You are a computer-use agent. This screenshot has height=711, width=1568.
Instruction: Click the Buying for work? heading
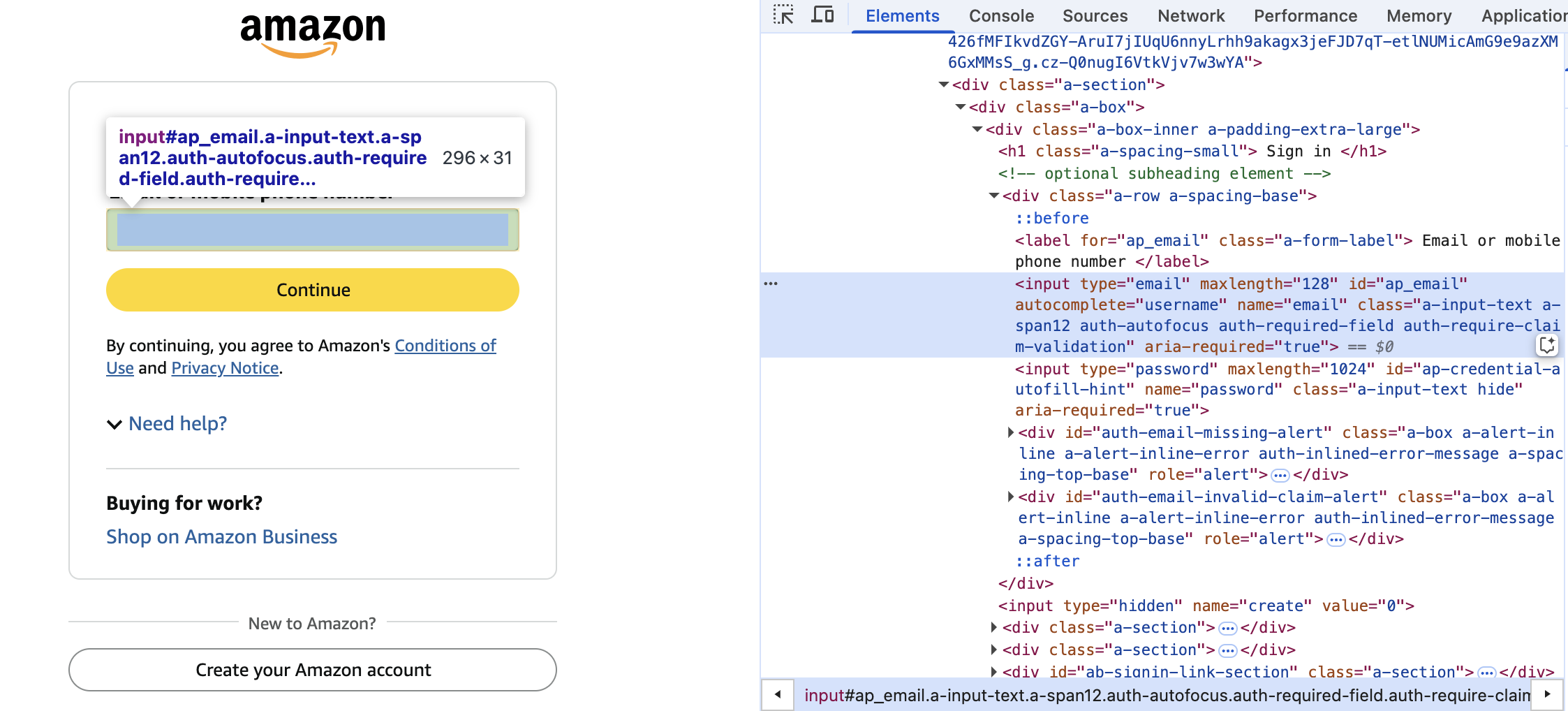click(x=184, y=503)
